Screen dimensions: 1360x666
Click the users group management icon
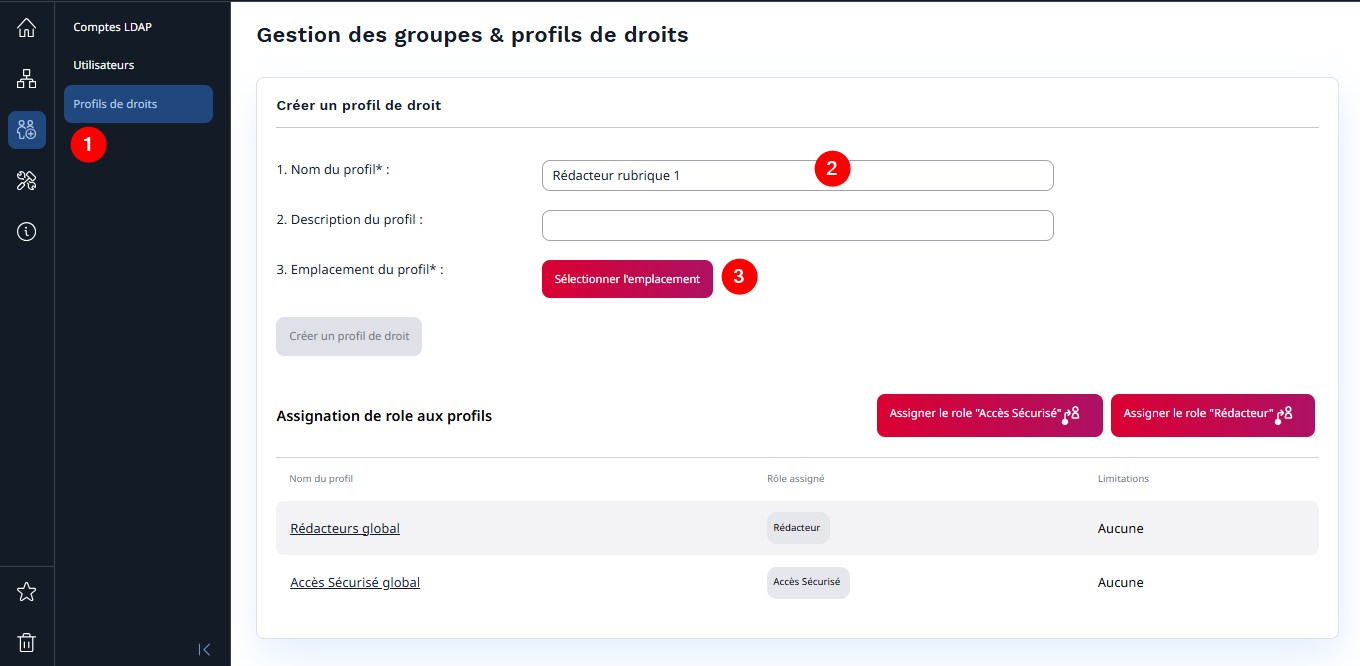coord(26,130)
